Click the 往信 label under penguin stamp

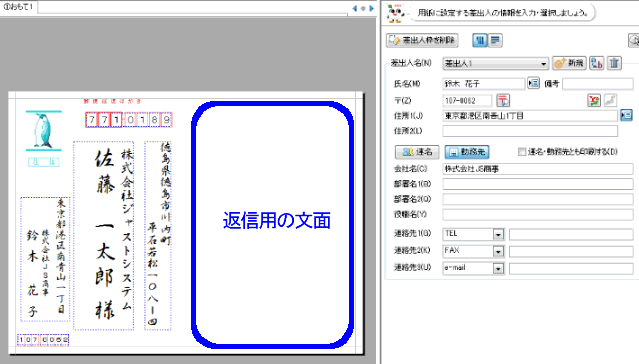click(44, 162)
